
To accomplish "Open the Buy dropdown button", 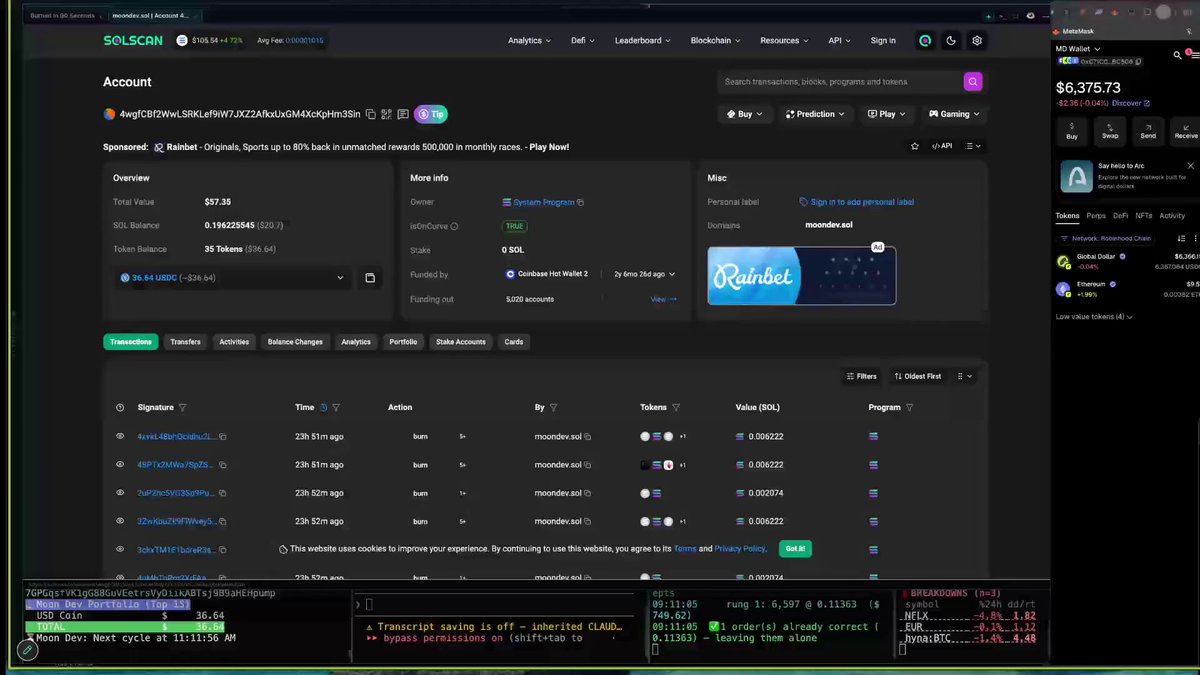I will click(x=744, y=114).
